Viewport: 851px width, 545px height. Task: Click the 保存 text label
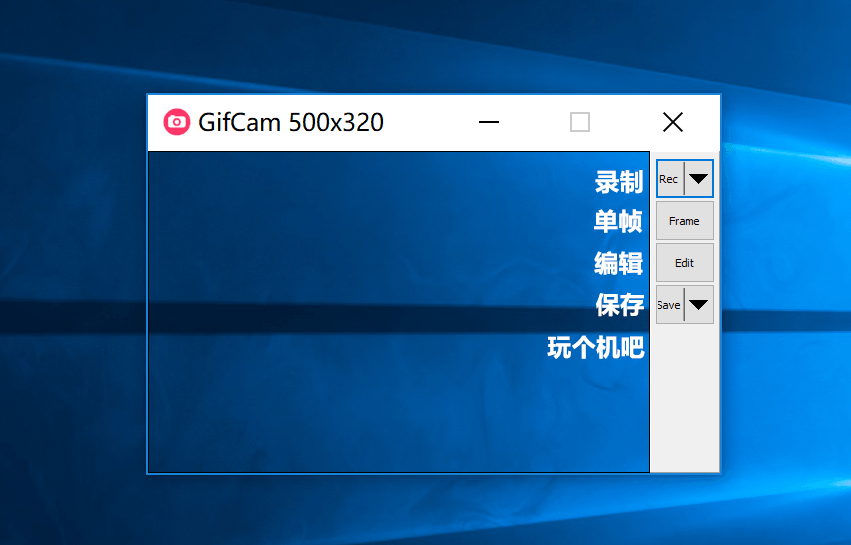619,305
